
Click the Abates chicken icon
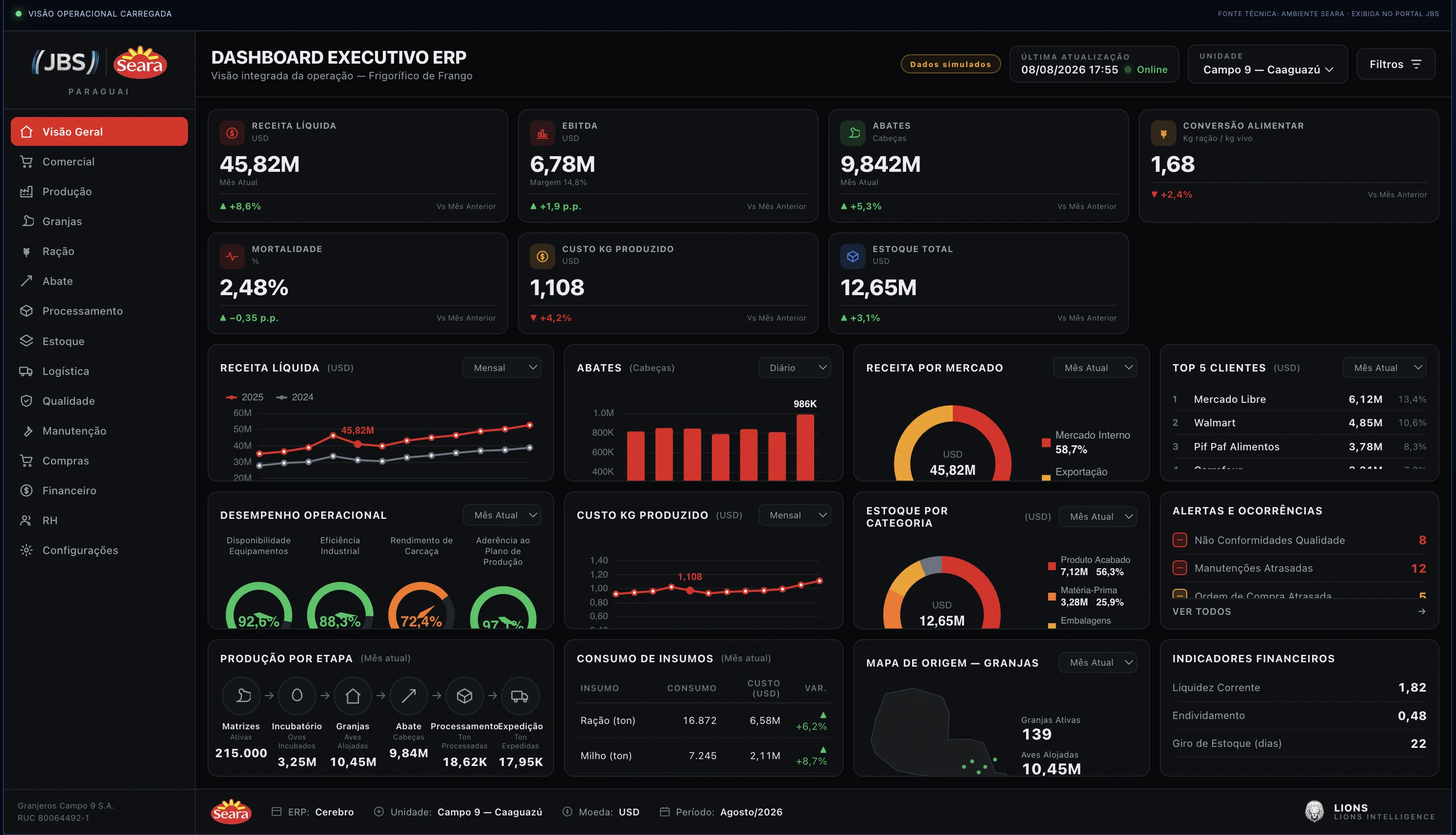(853, 133)
